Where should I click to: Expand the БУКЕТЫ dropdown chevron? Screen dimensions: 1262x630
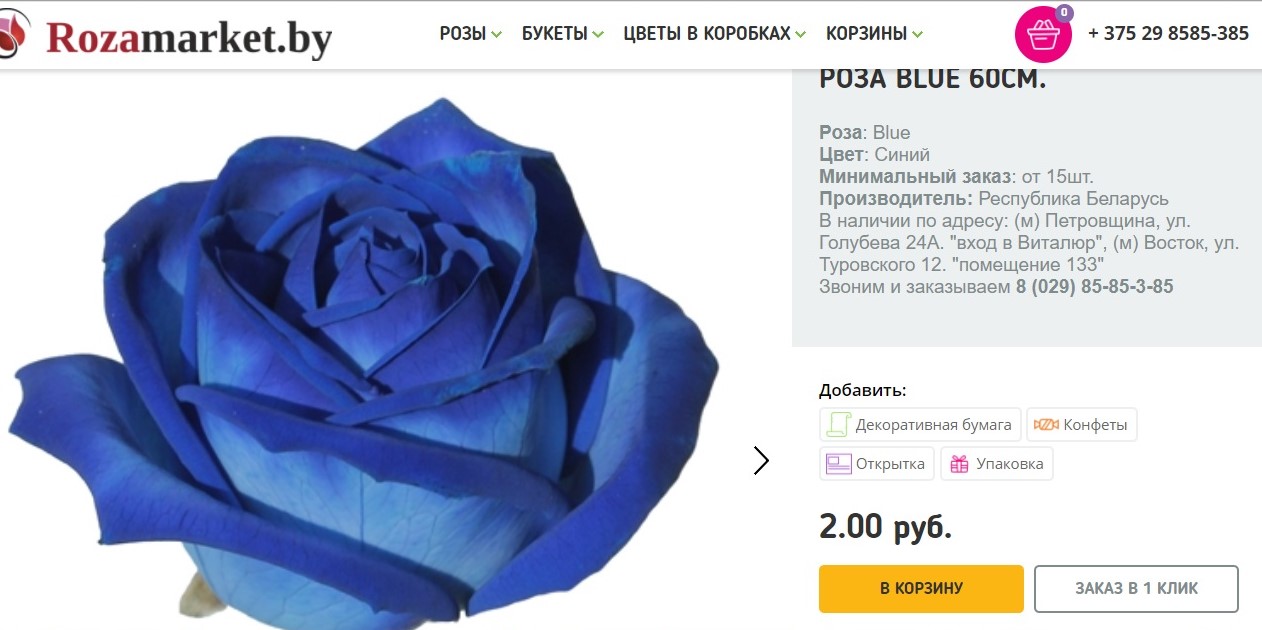[598, 35]
